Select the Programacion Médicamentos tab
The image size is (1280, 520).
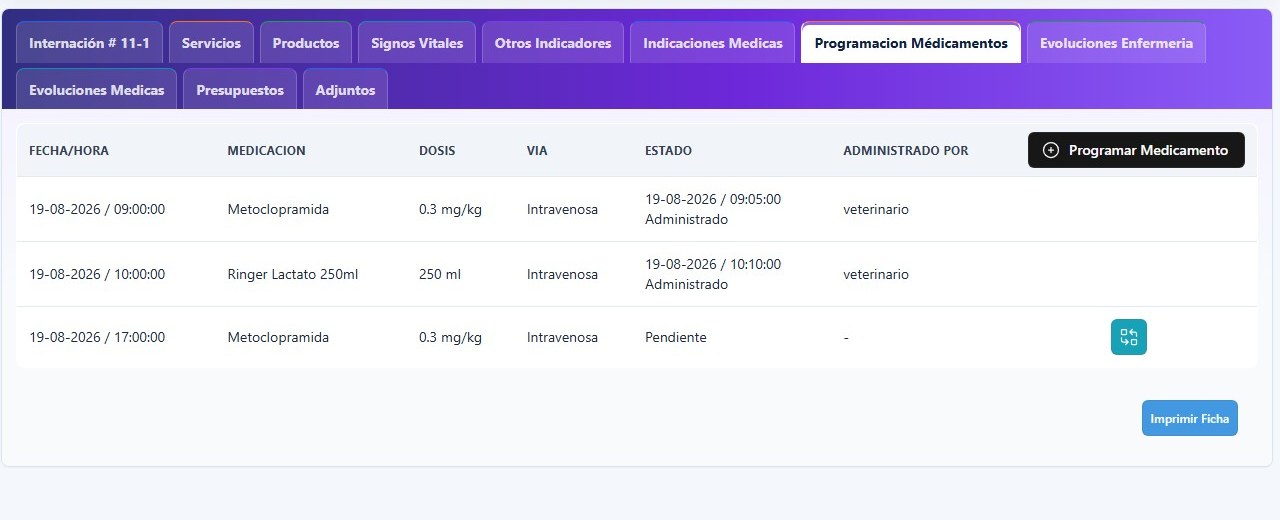[911, 43]
